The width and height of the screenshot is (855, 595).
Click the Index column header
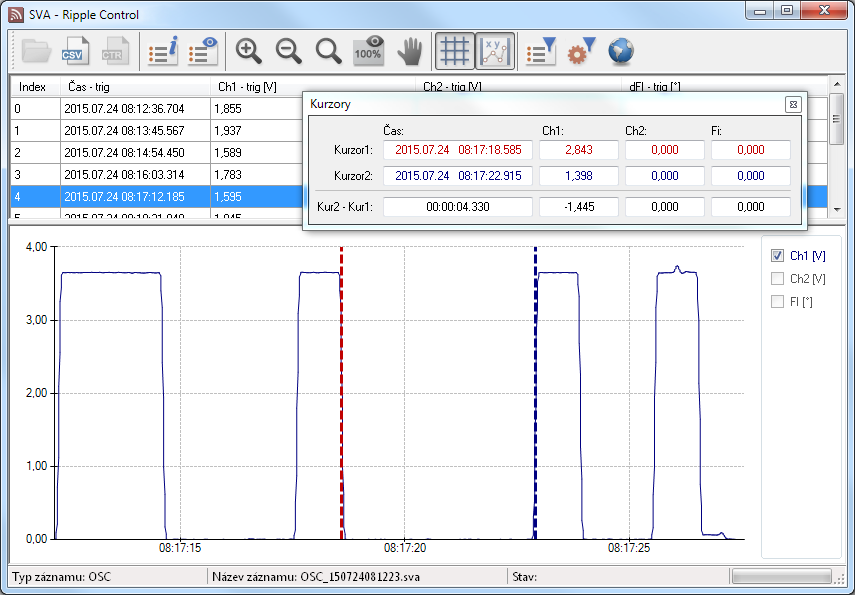(x=33, y=87)
